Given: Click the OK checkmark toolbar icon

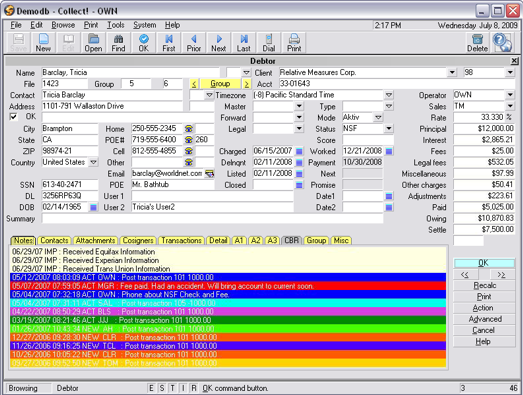Looking at the screenshot, I should (144, 43).
